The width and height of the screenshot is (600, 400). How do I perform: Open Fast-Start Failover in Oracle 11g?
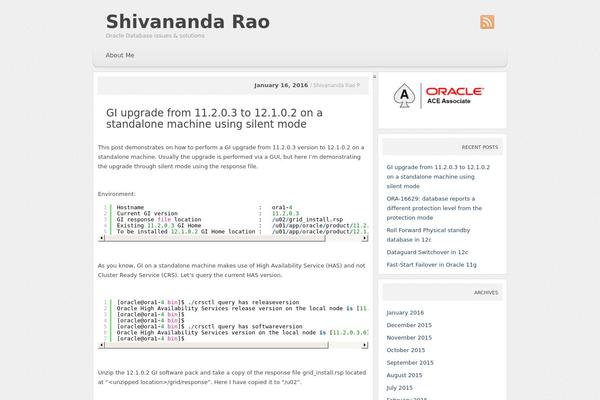[431, 264]
